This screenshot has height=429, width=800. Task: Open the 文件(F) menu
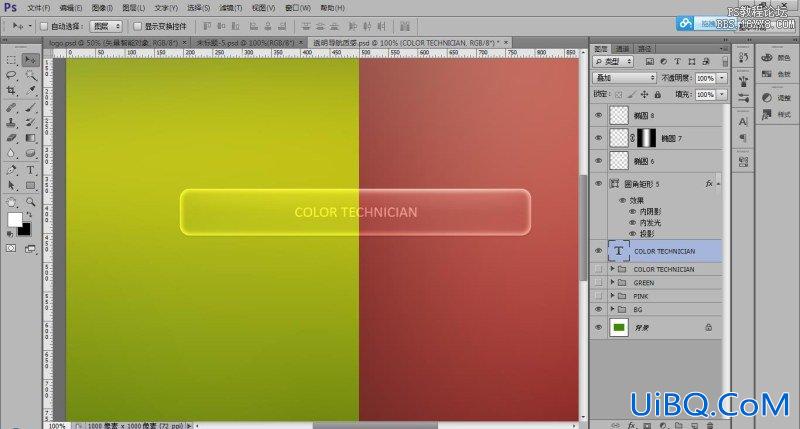(x=39, y=8)
